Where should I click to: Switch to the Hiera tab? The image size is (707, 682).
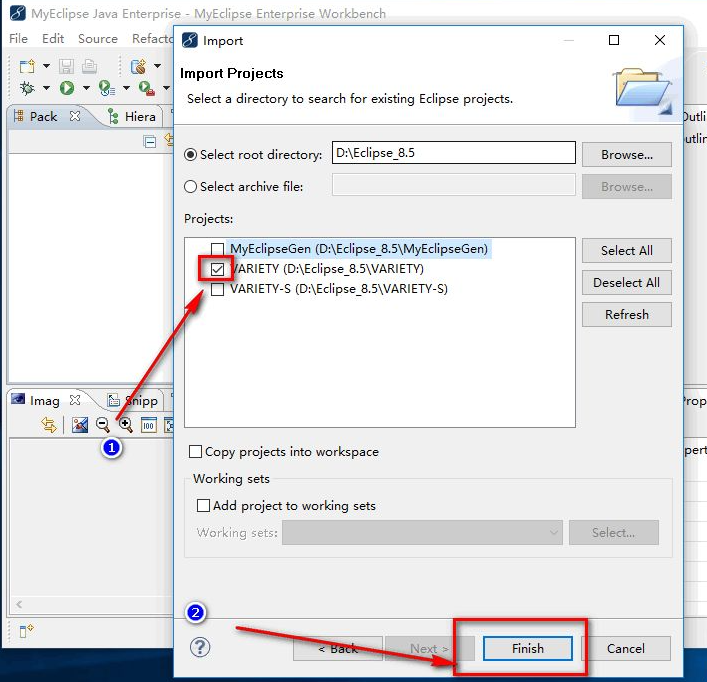tap(133, 117)
